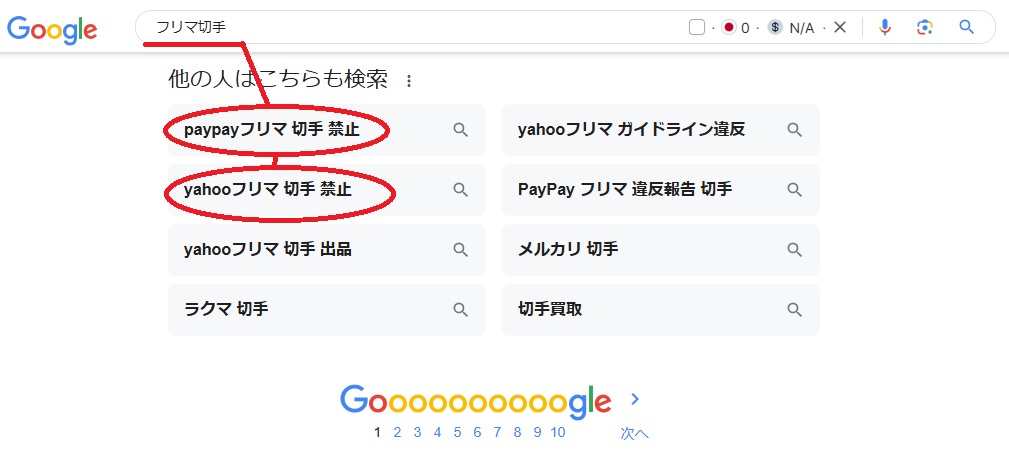Click magnifier icon in paypayフリマ 切手 禁止 row
Viewport: 1009px width, 451px height.
point(461,130)
